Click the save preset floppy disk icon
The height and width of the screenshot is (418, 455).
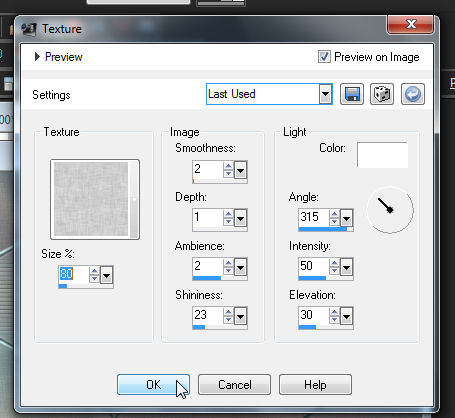pos(352,94)
